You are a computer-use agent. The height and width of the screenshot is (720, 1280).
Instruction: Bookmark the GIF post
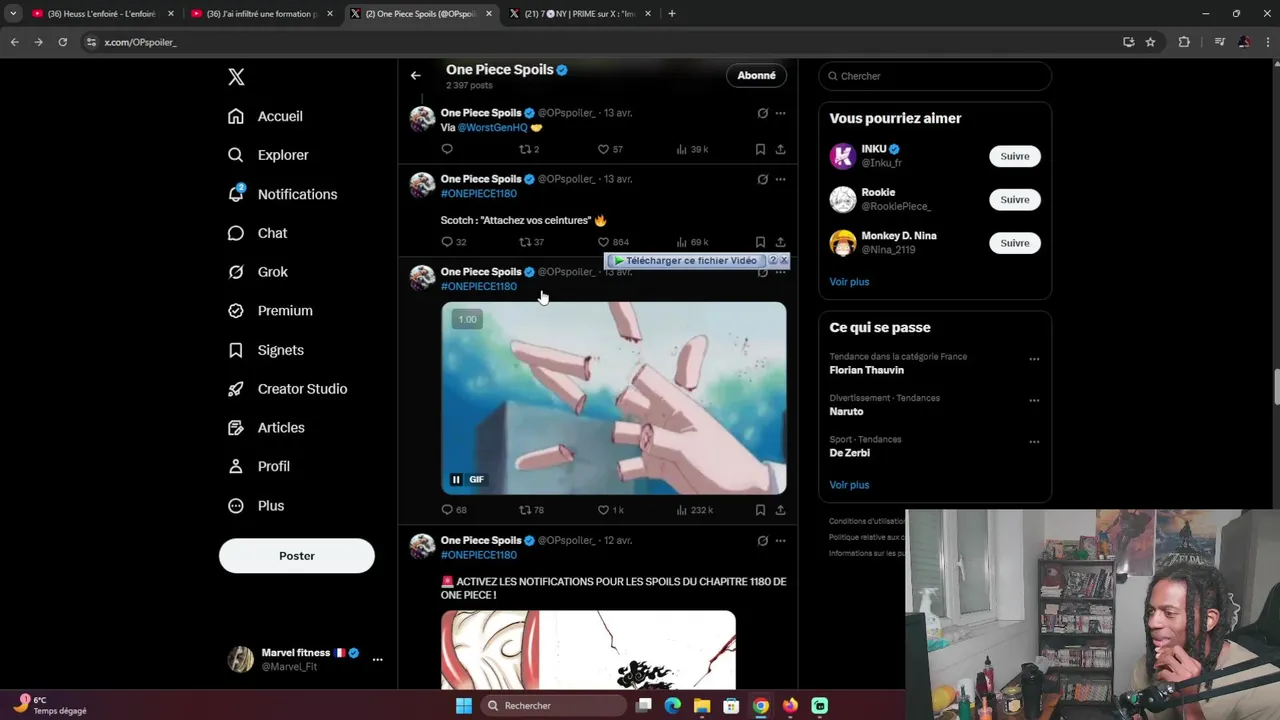(x=760, y=510)
